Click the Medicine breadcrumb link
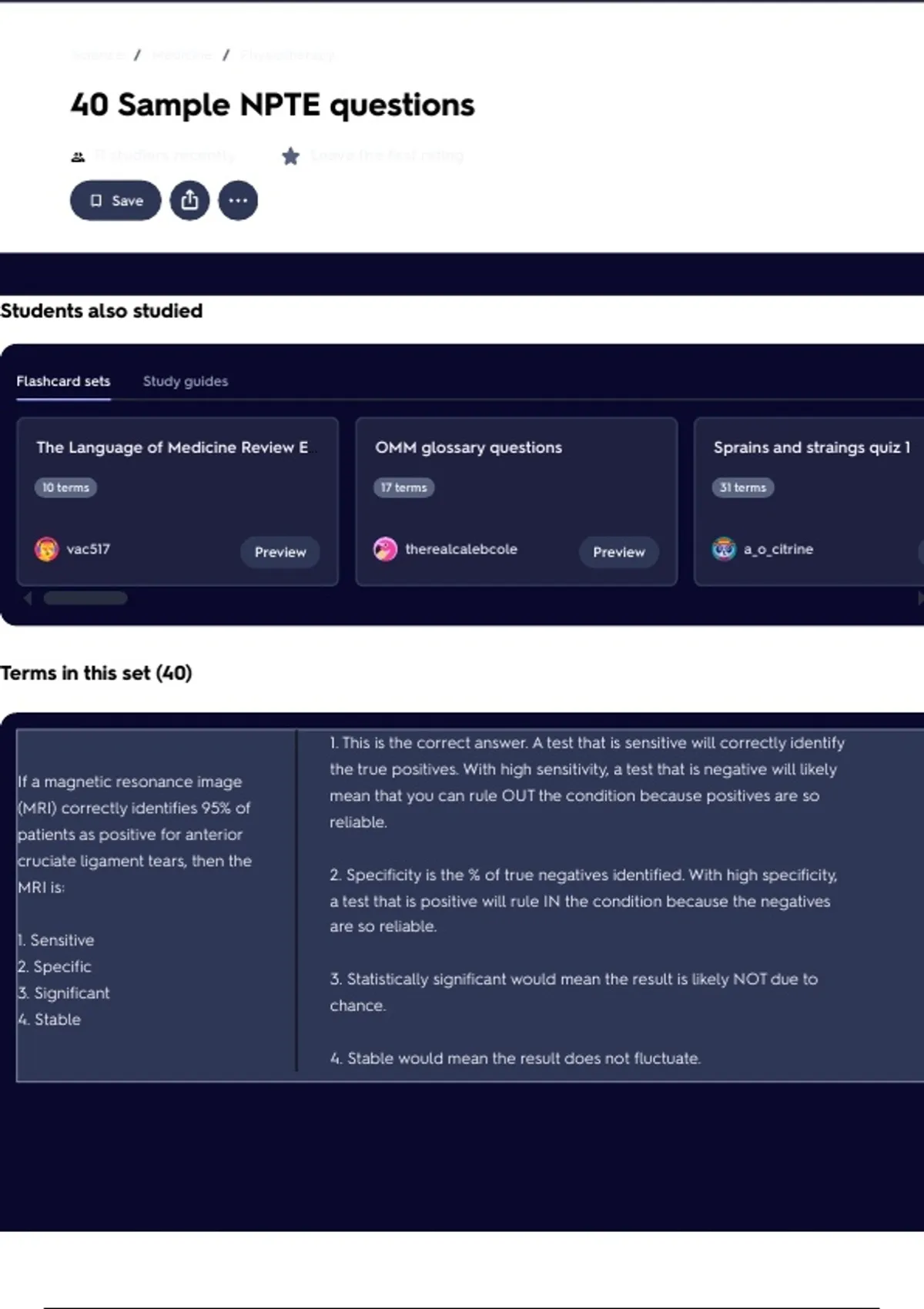The height and width of the screenshot is (1309, 924). tap(182, 55)
